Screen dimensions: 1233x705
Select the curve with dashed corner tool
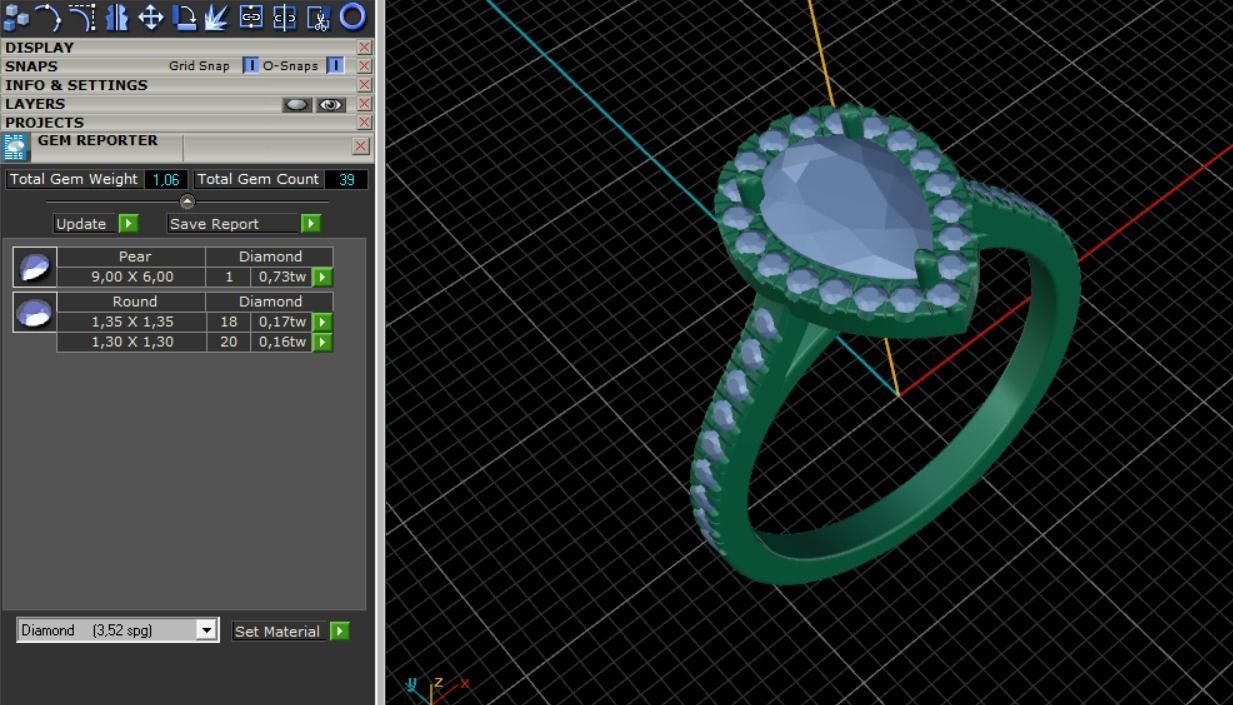pyautogui.click(x=82, y=17)
